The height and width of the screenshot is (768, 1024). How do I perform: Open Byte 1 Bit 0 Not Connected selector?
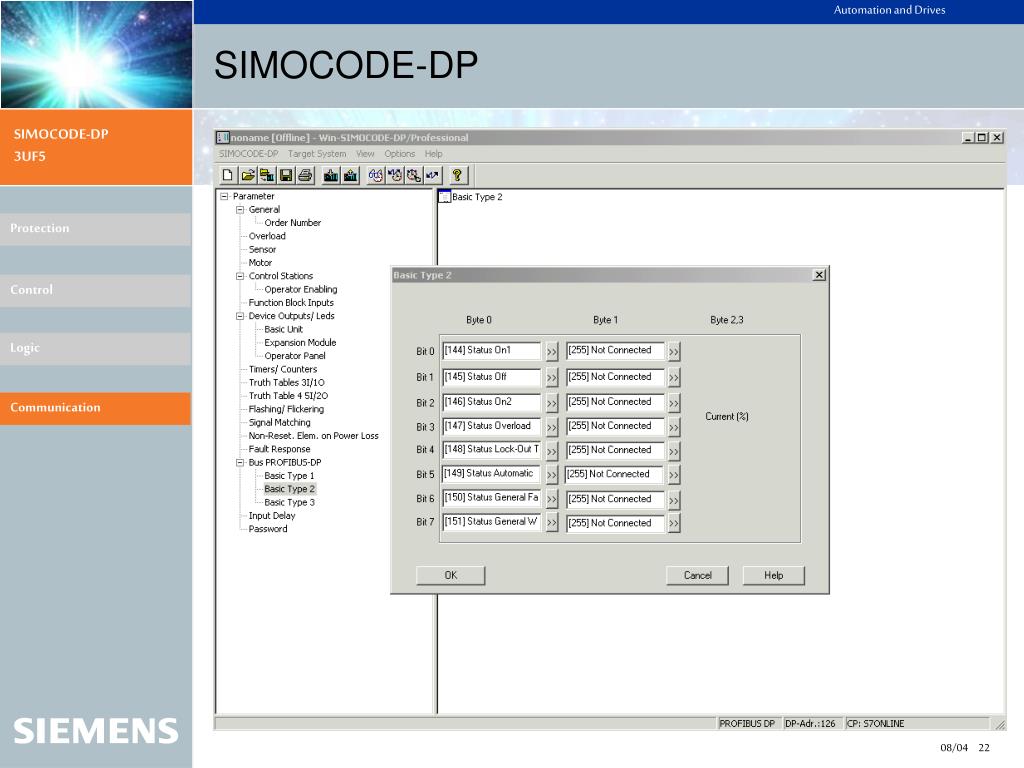pyautogui.click(x=674, y=352)
